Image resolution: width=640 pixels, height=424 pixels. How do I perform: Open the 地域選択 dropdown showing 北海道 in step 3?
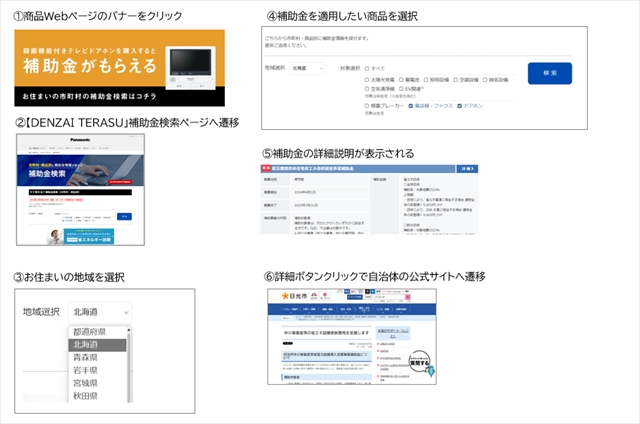pyautogui.click(x=100, y=312)
